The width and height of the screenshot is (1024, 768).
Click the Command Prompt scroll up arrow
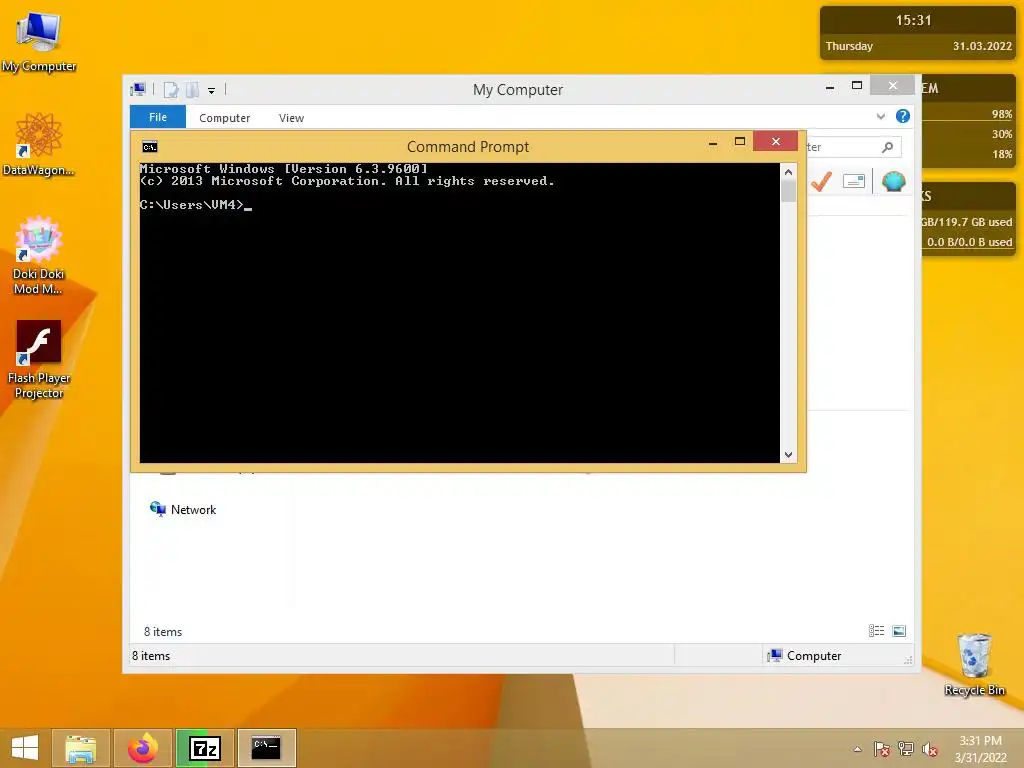coord(788,172)
